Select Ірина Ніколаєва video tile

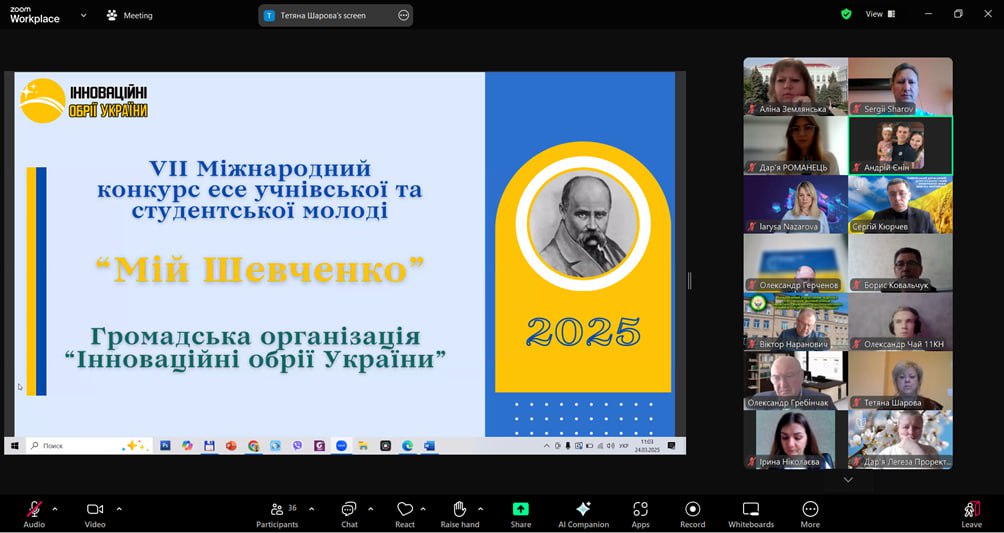pos(796,439)
